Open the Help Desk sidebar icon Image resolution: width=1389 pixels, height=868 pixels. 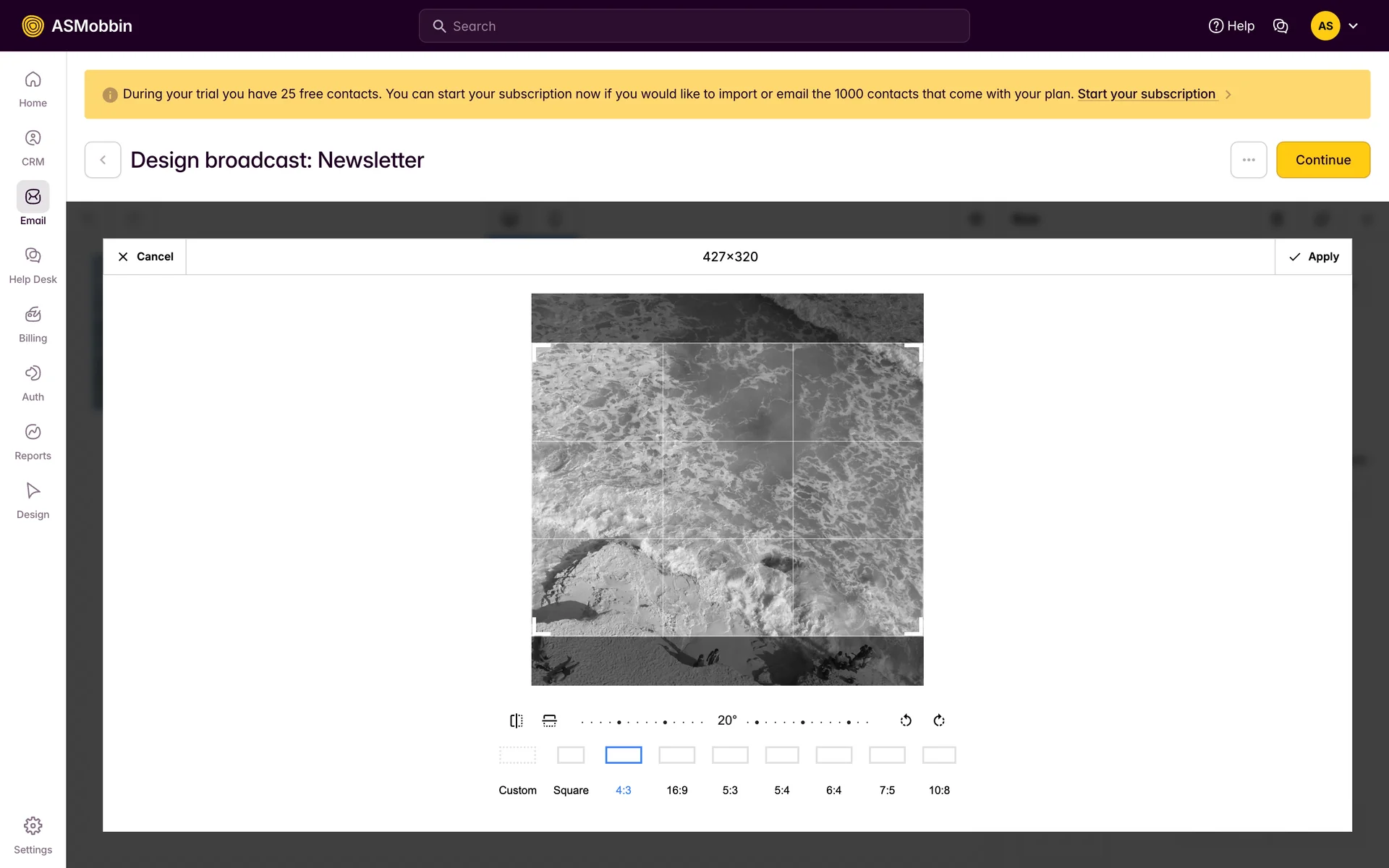[33, 265]
